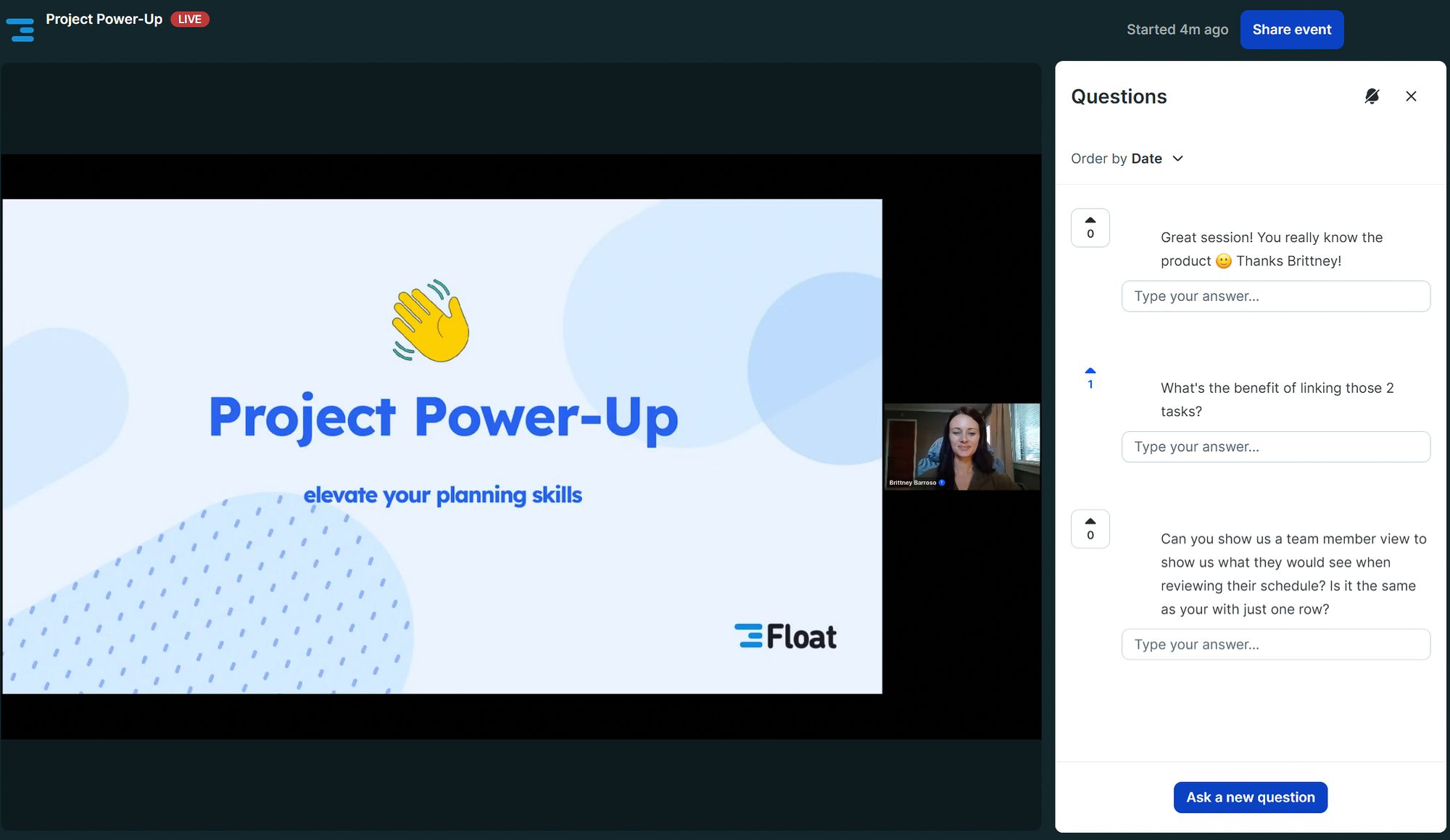Click the Share event button
The image size is (1450, 840).
click(x=1291, y=30)
